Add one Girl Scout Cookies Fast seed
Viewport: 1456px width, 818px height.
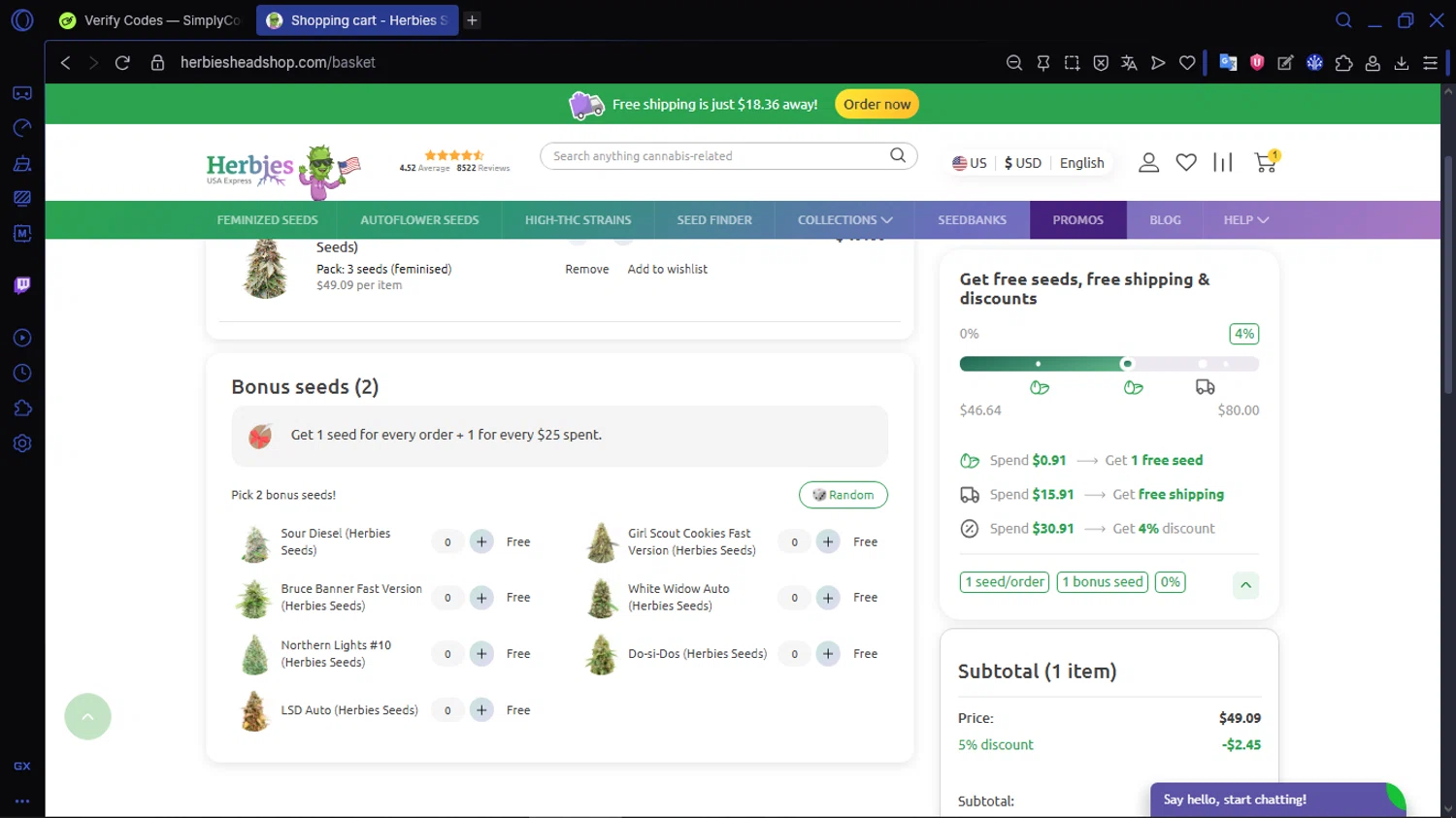click(x=828, y=541)
